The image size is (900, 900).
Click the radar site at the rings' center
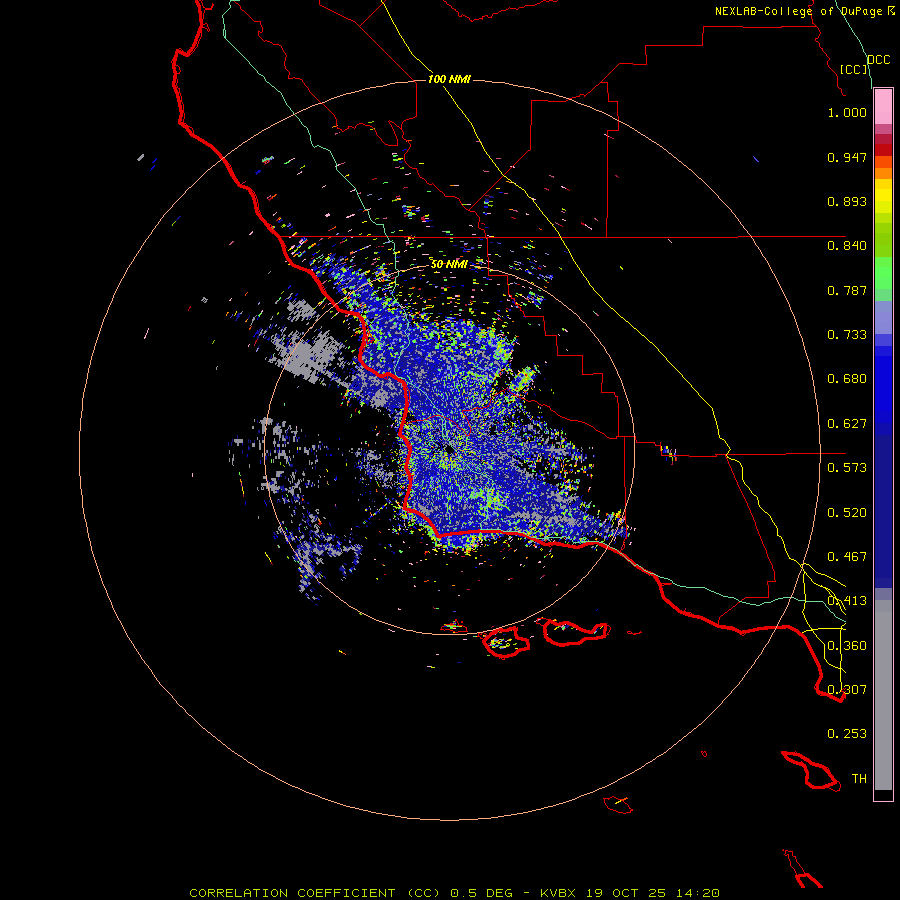449,450
